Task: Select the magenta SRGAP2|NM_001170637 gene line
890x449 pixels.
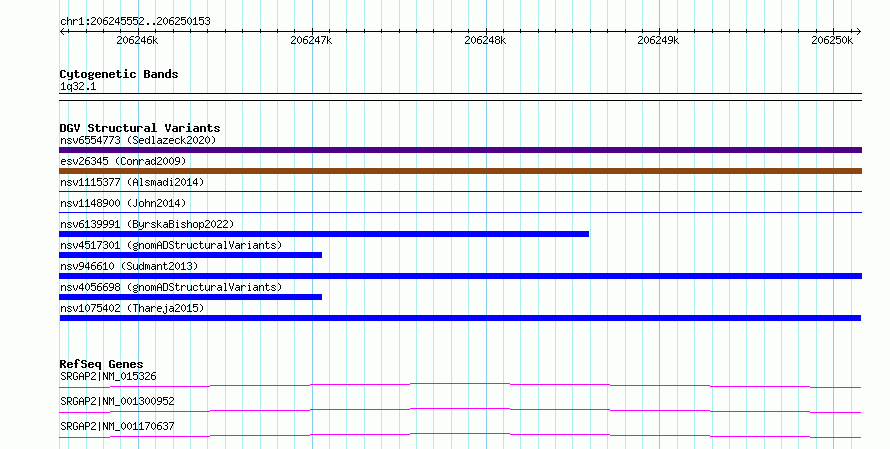Action: tap(460, 436)
